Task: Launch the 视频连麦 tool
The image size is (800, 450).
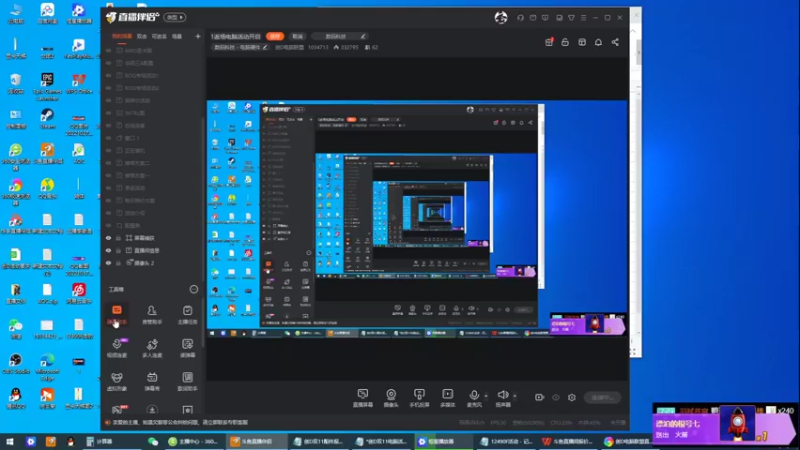Action: coord(117,348)
